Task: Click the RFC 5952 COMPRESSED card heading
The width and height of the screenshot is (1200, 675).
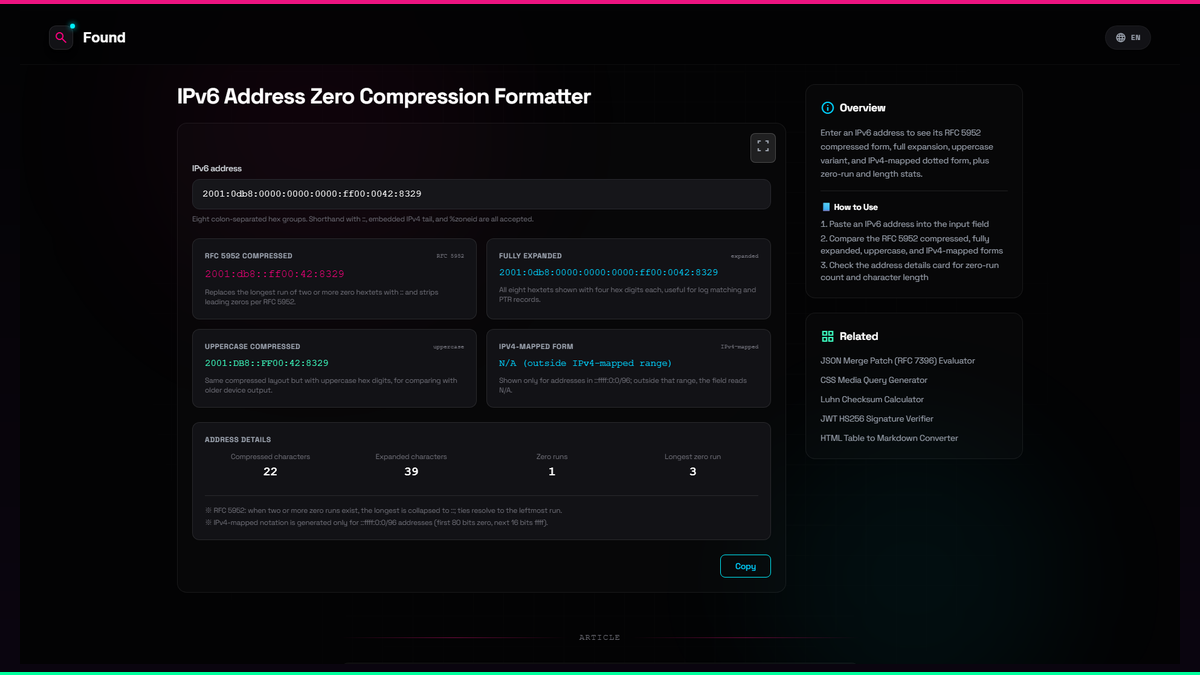Action: [249, 256]
